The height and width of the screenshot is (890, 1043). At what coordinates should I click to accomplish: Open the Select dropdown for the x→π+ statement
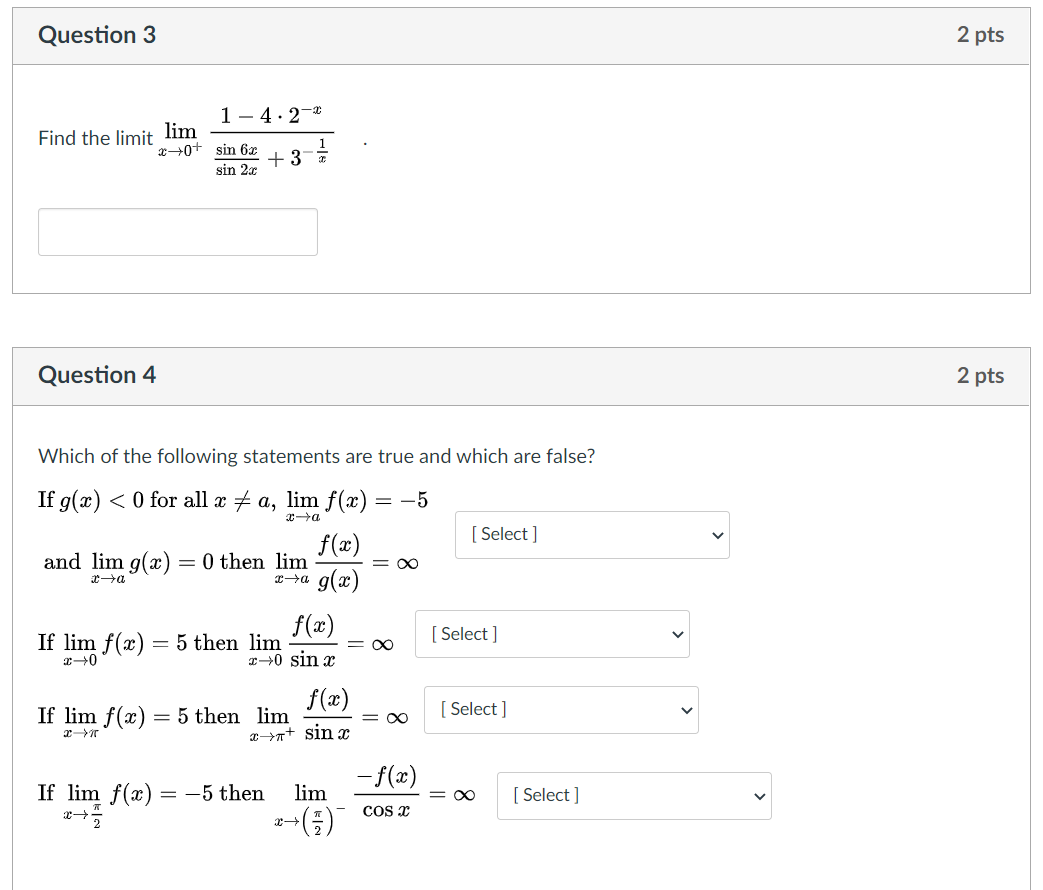pyautogui.click(x=561, y=710)
